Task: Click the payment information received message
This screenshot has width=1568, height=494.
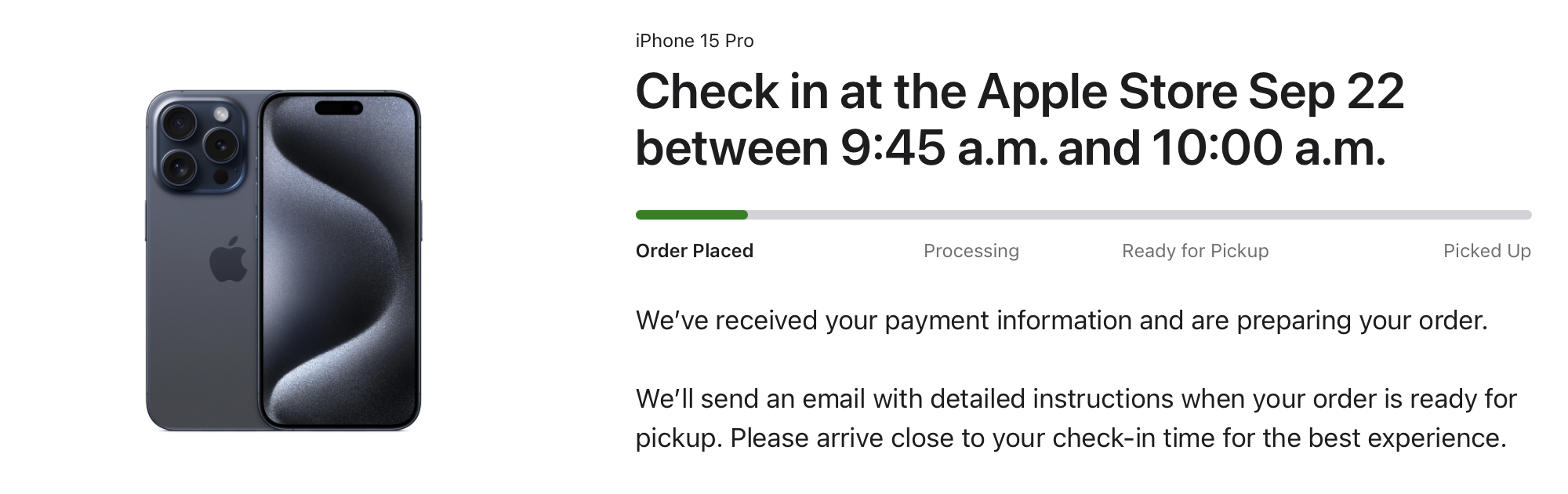Action: [x=1062, y=321]
